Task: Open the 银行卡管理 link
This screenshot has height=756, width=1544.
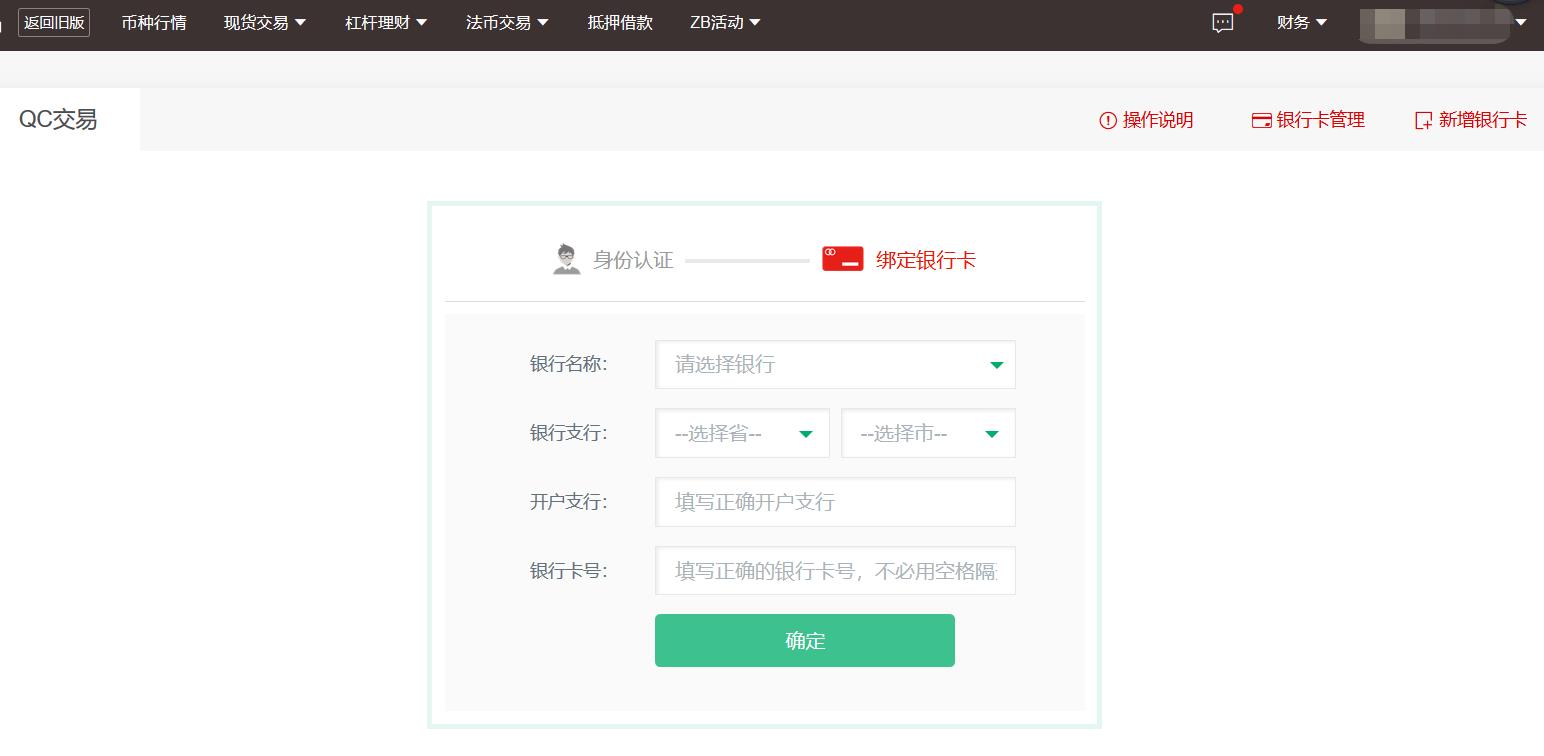Action: 1308,120
